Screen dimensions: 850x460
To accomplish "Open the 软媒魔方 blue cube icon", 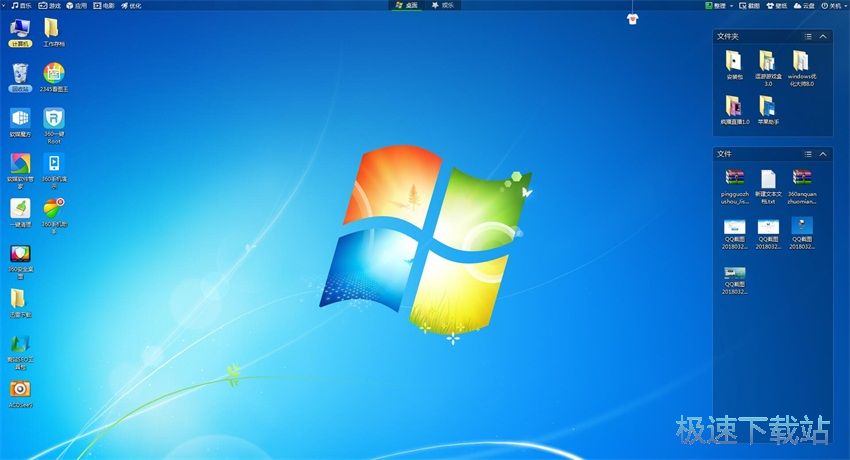I will click(x=20, y=122).
